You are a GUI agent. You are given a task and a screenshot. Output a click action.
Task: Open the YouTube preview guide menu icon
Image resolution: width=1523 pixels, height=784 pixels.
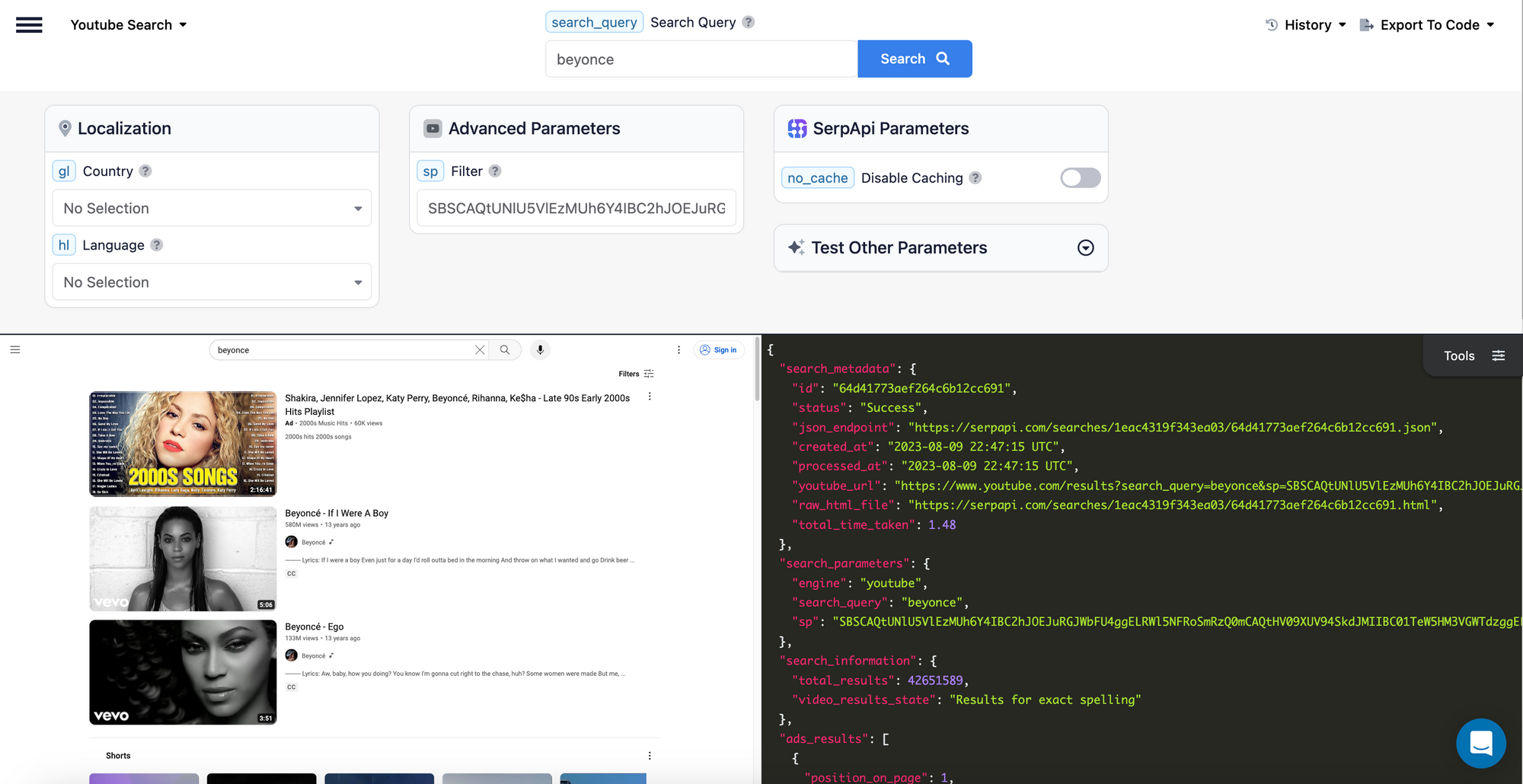coord(15,350)
